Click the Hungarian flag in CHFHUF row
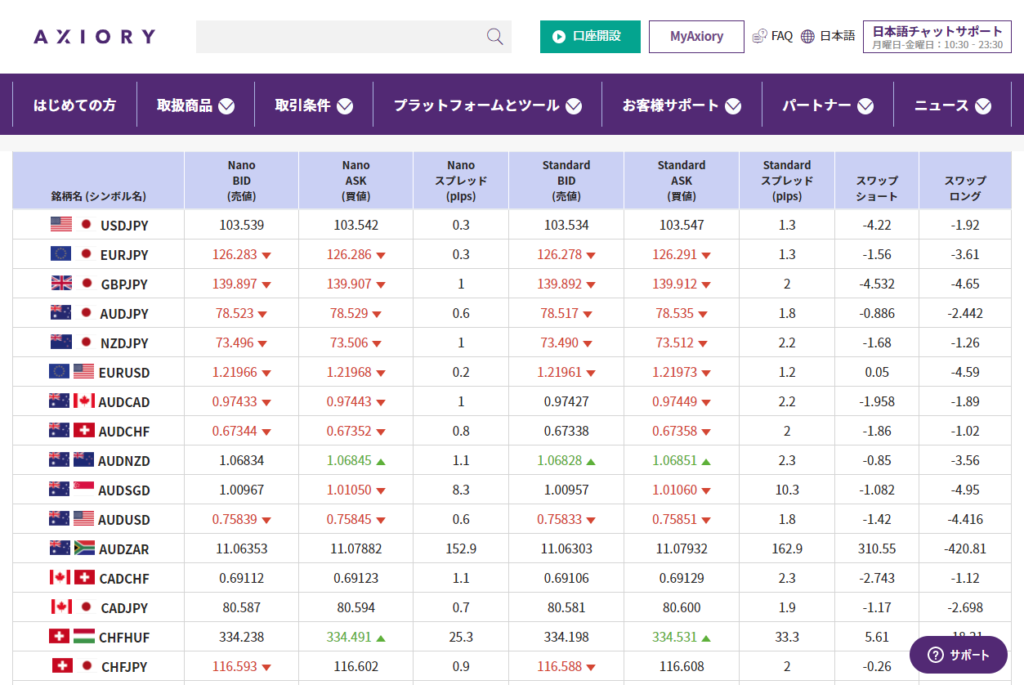This screenshot has height=685, width=1024. [84, 636]
